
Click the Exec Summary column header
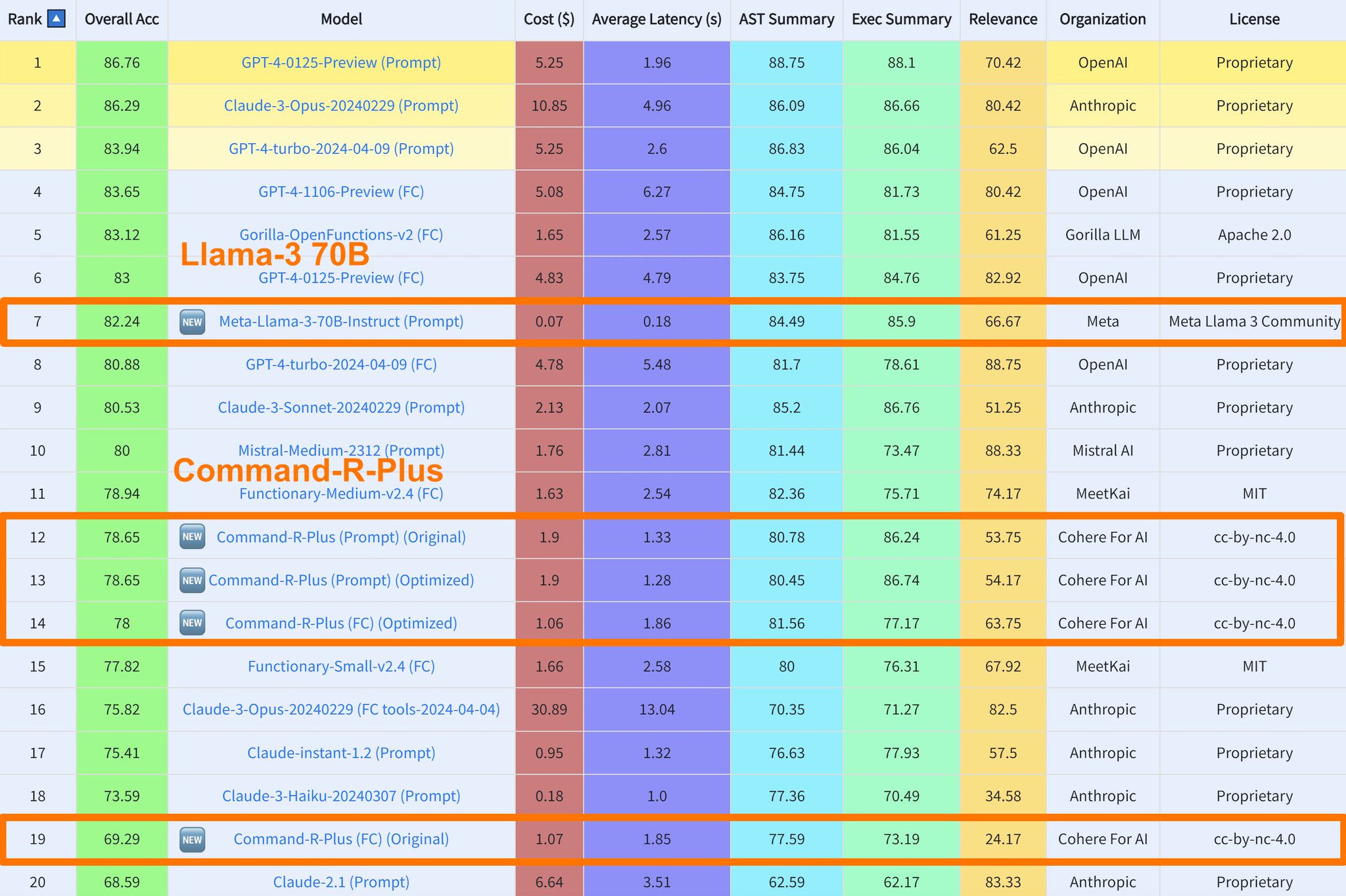(901, 19)
